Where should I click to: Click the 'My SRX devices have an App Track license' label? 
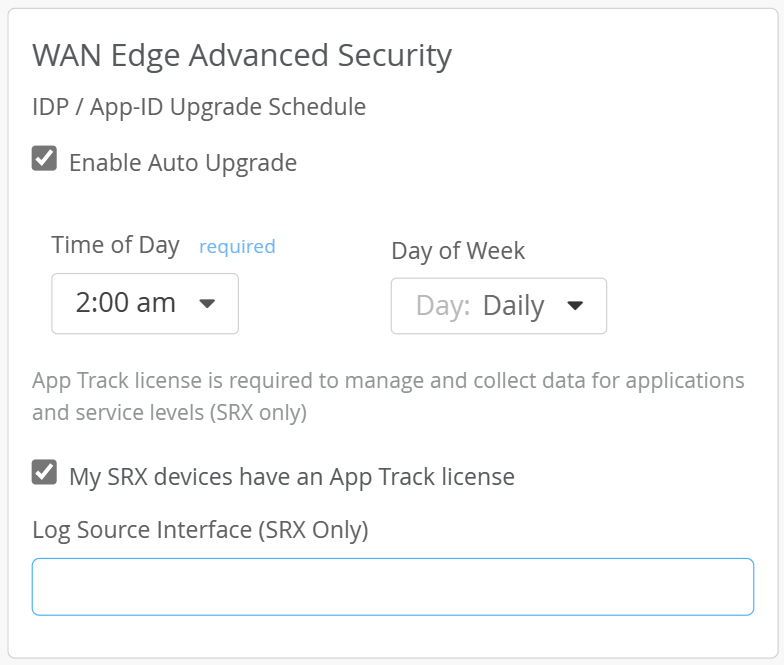[x=291, y=476]
